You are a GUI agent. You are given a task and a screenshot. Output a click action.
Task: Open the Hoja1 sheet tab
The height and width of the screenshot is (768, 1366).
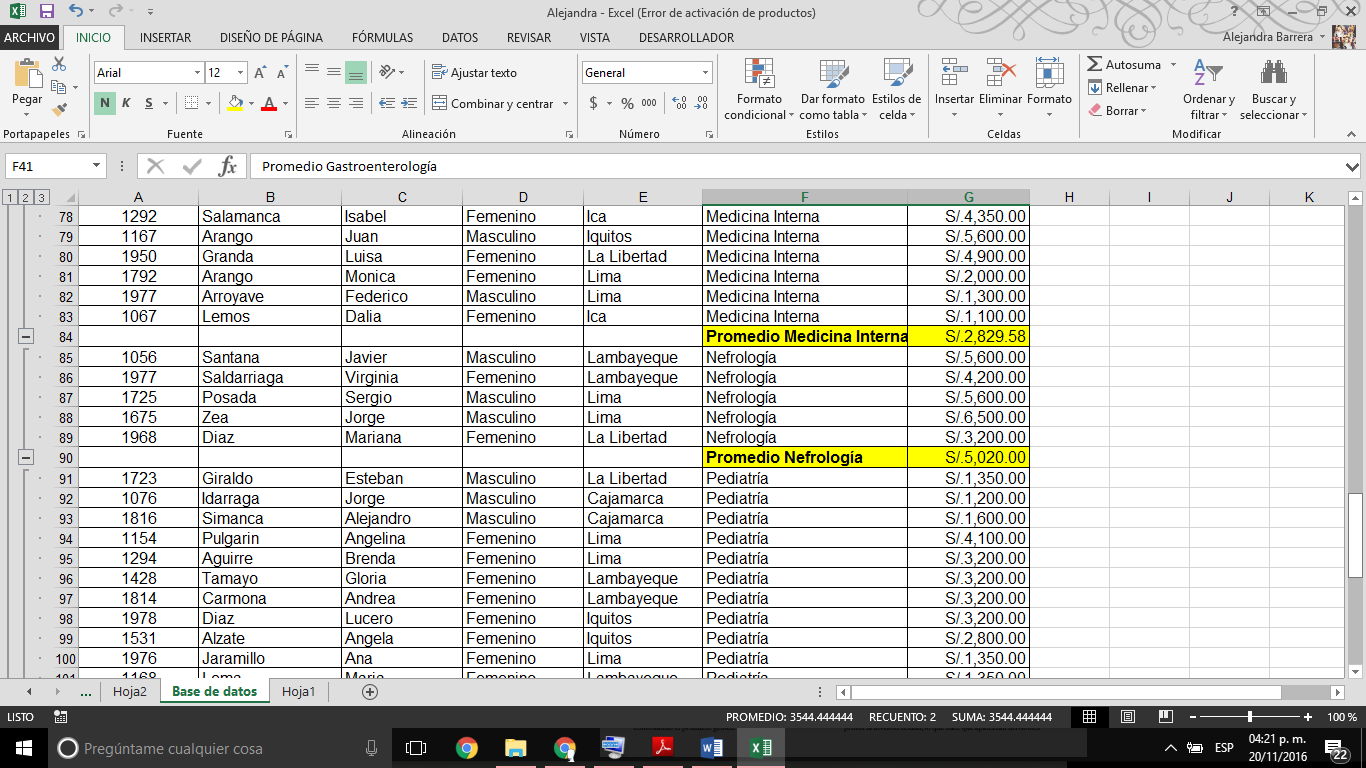point(297,690)
